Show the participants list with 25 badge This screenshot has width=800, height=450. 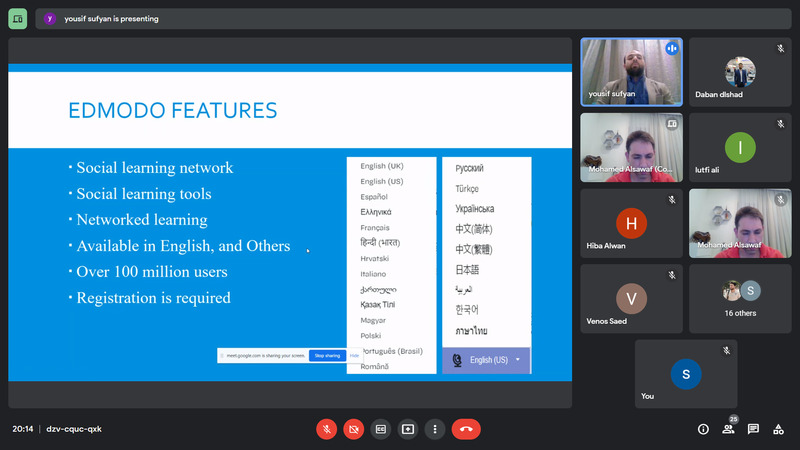[x=729, y=429]
